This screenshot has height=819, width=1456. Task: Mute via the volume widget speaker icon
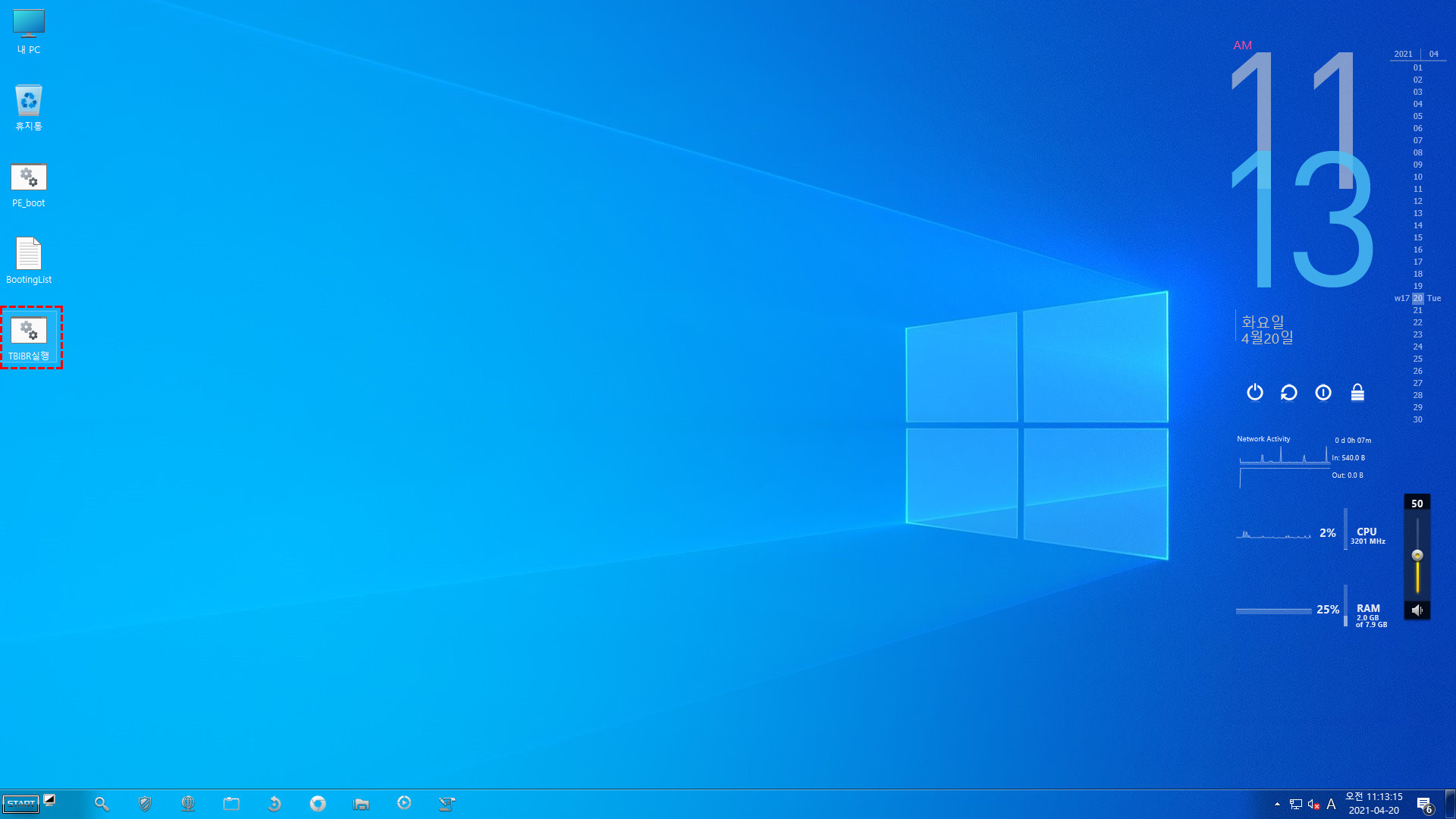click(x=1417, y=610)
